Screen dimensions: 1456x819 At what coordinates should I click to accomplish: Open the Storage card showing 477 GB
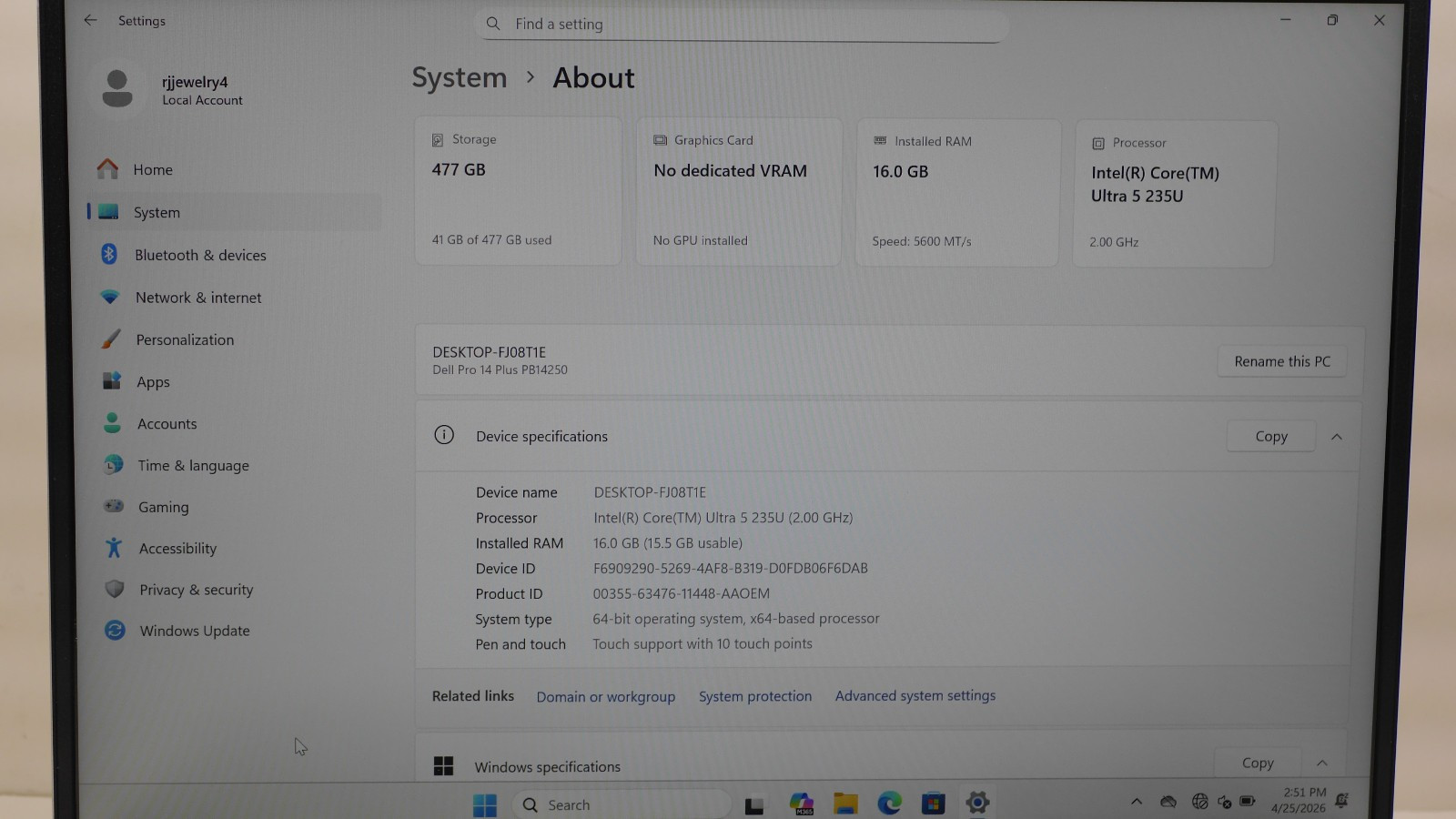(518, 191)
